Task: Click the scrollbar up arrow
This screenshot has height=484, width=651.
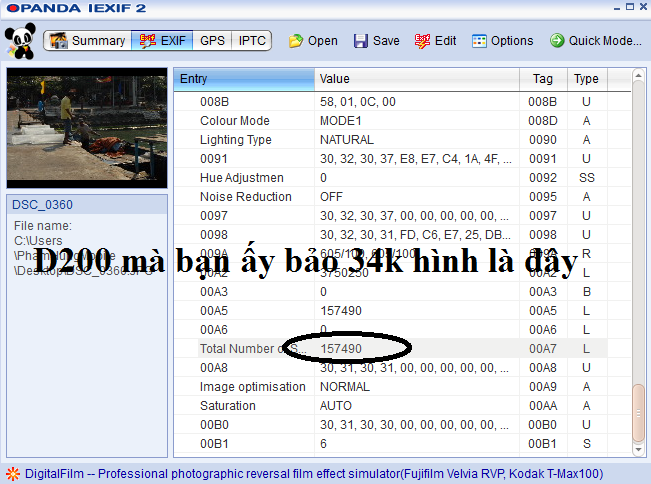Action: [x=638, y=76]
